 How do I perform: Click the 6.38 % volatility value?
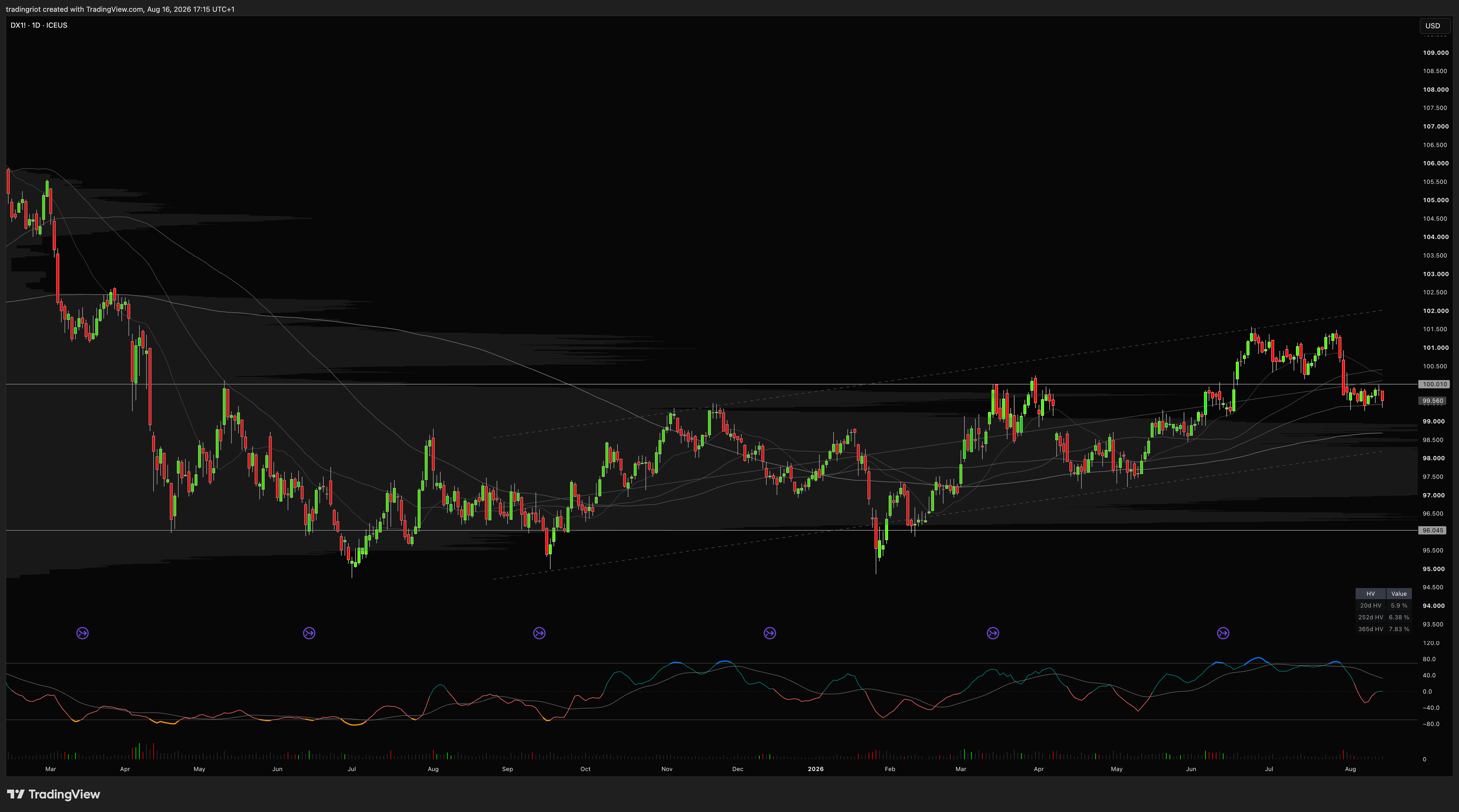pyautogui.click(x=1399, y=618)
